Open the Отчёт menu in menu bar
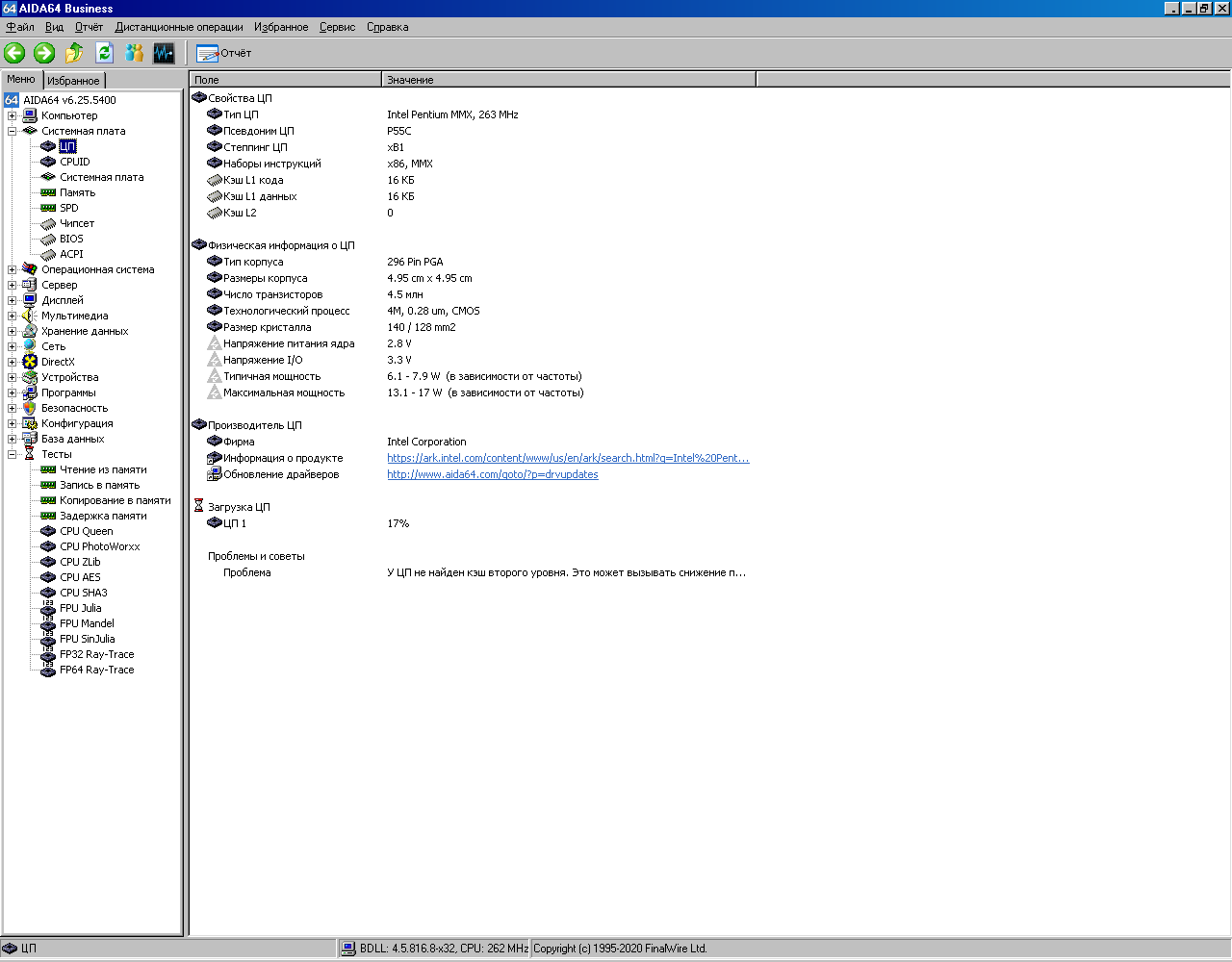1232x962 pixels. [89, 27]
